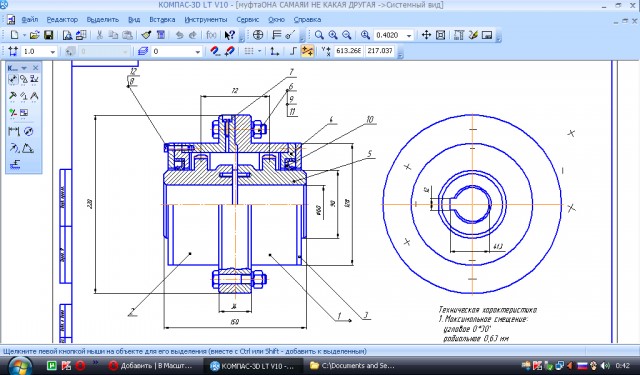640x375 pixels.
Task: Toggle the grid display button
Action: [248, 51]
